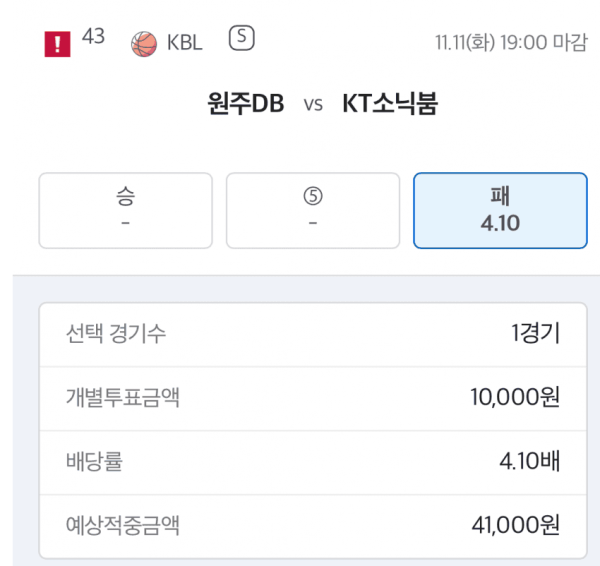600x566 pixels.
Task: Open the 원주DB team name
Action: [x=246, y=104]
